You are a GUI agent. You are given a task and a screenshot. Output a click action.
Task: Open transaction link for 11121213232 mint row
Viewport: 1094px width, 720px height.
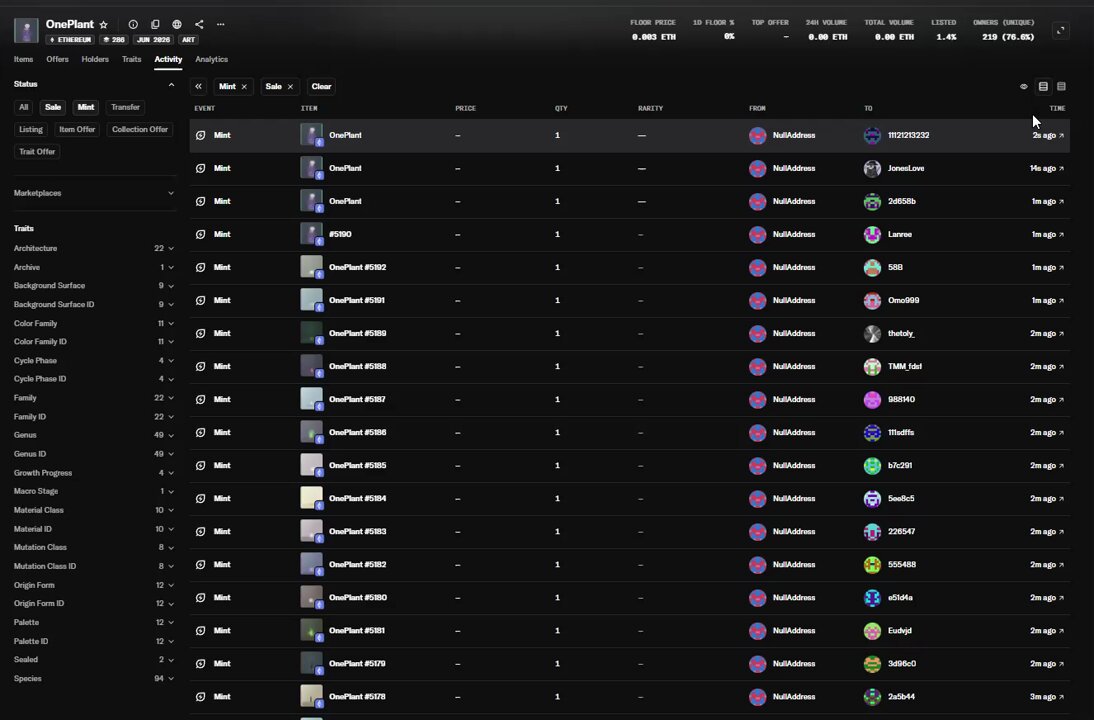click(x=1061, y=135)
